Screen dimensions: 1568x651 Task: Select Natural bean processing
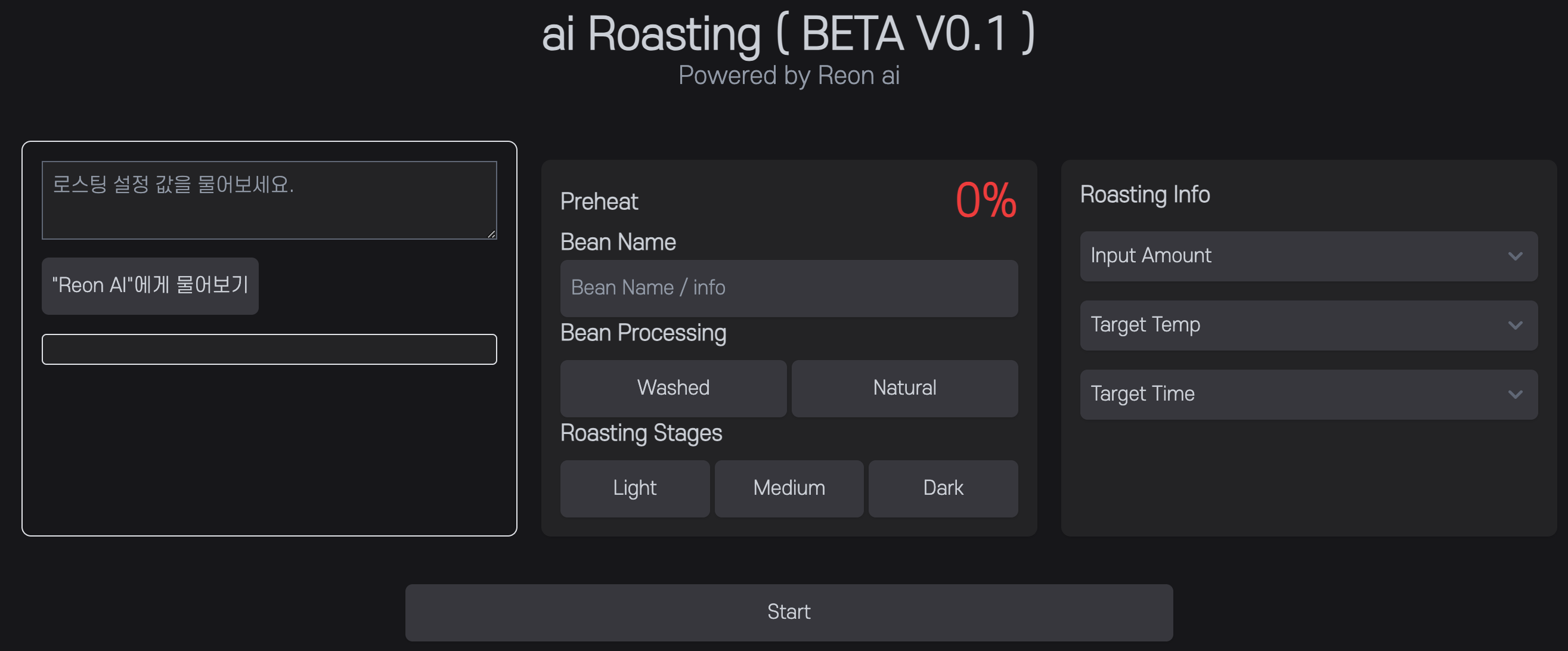tap(904, 388)
